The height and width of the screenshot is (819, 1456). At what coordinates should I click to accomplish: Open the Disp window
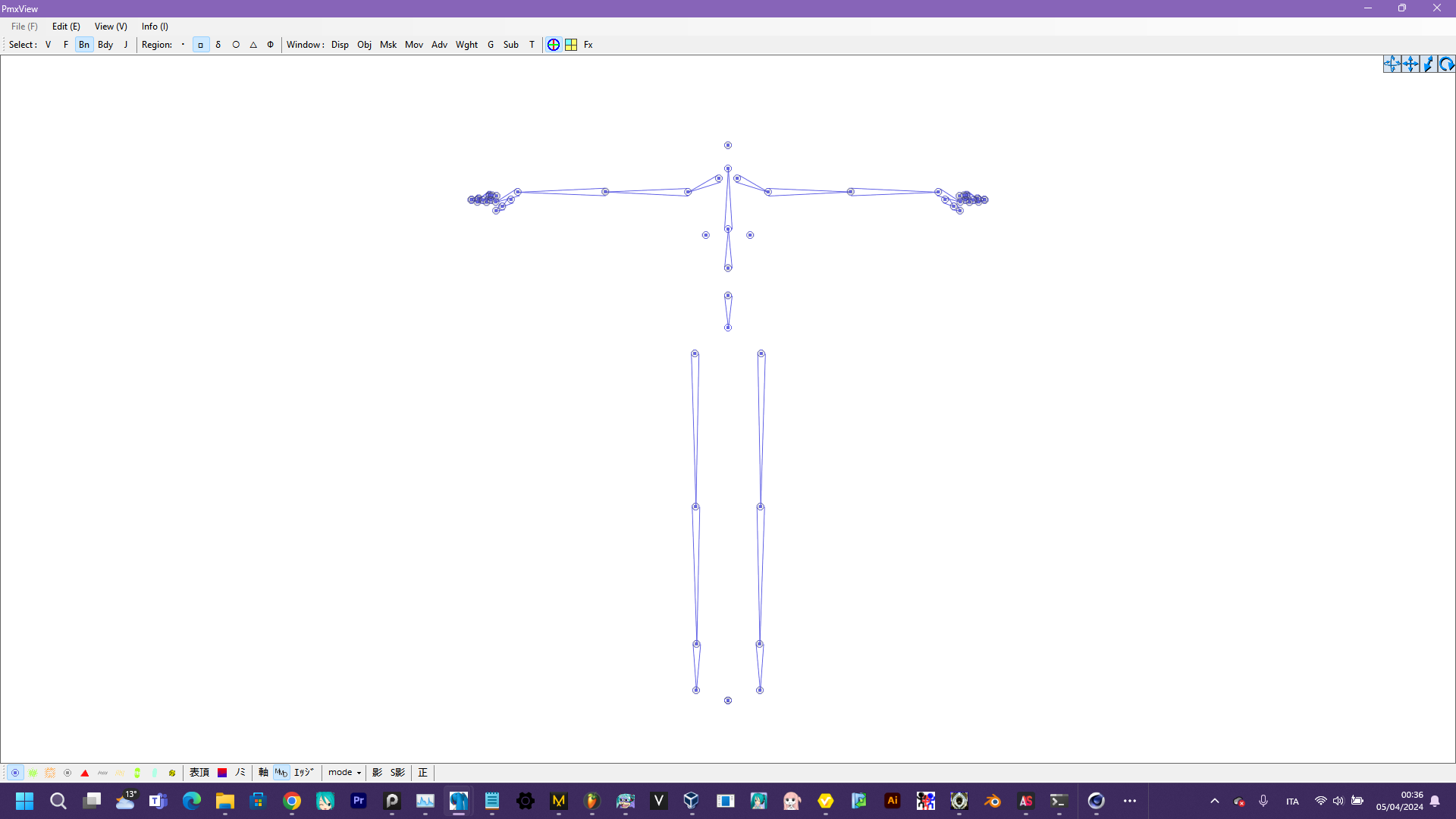pos(340,45)
